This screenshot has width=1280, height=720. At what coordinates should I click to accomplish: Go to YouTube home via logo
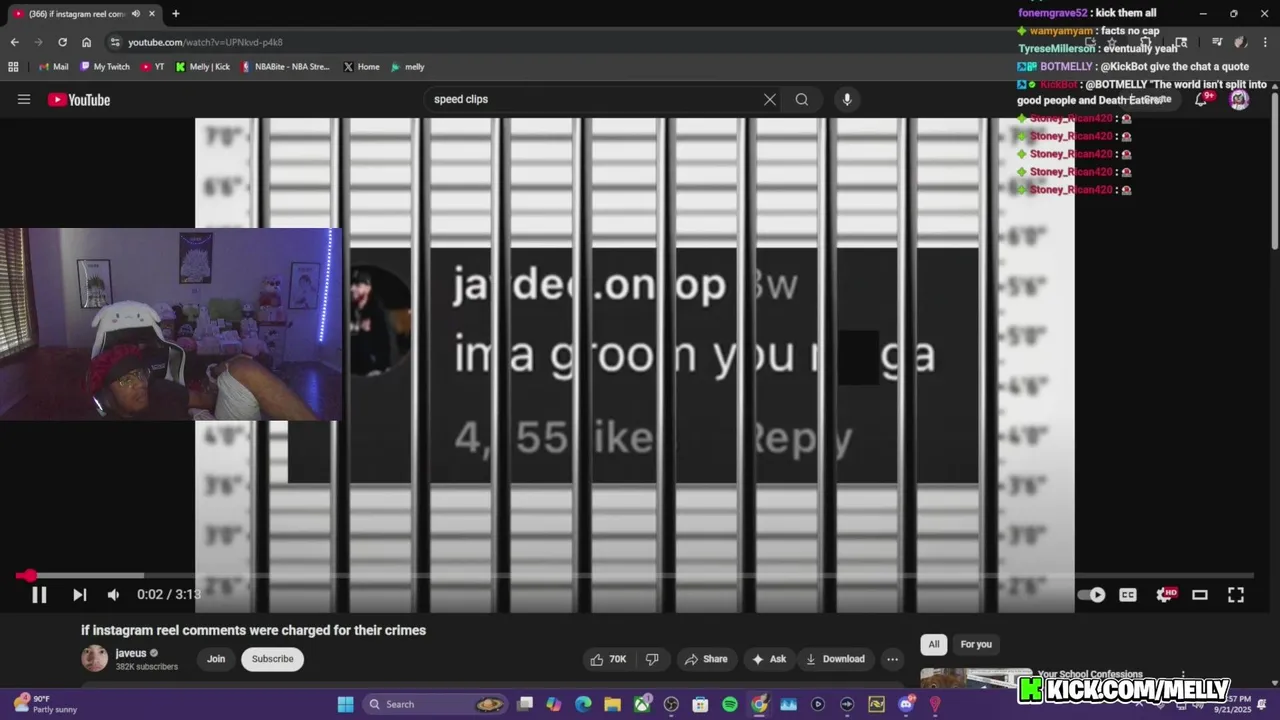click(x=79, y=99)
